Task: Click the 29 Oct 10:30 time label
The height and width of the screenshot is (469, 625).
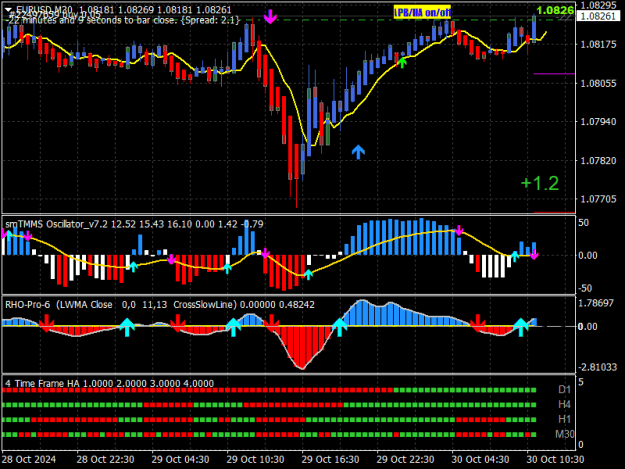Action: point(256,459)
